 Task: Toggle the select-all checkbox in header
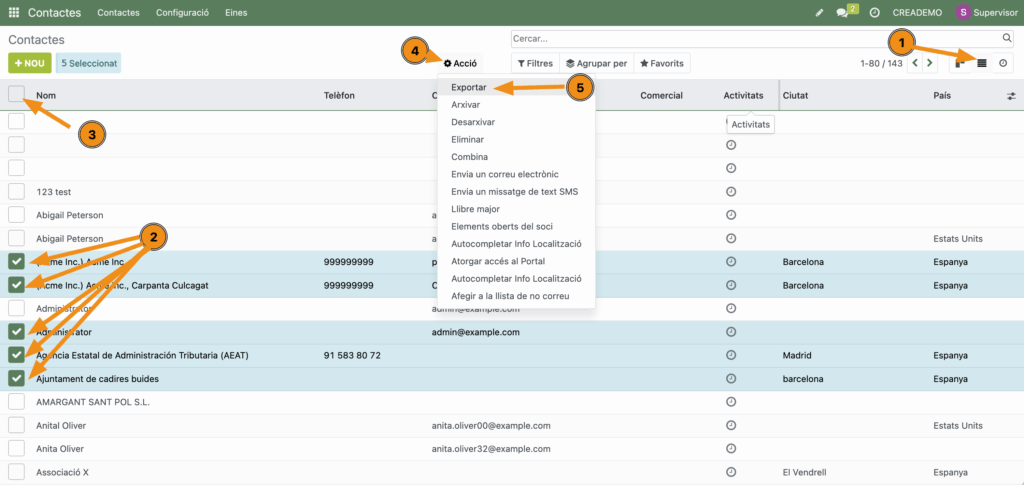pos(16,94)
